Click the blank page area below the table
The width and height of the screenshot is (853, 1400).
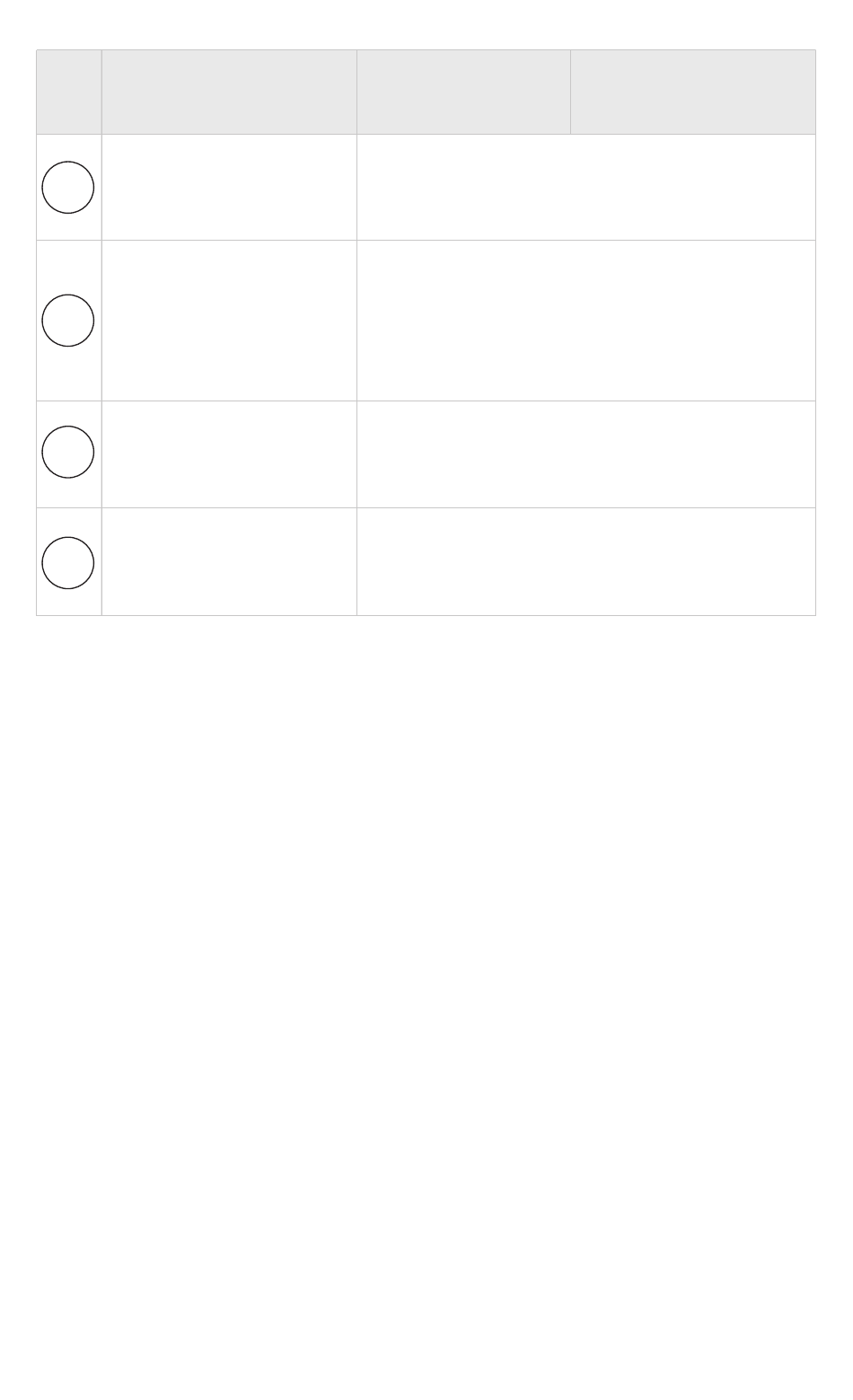point(426,1006)
